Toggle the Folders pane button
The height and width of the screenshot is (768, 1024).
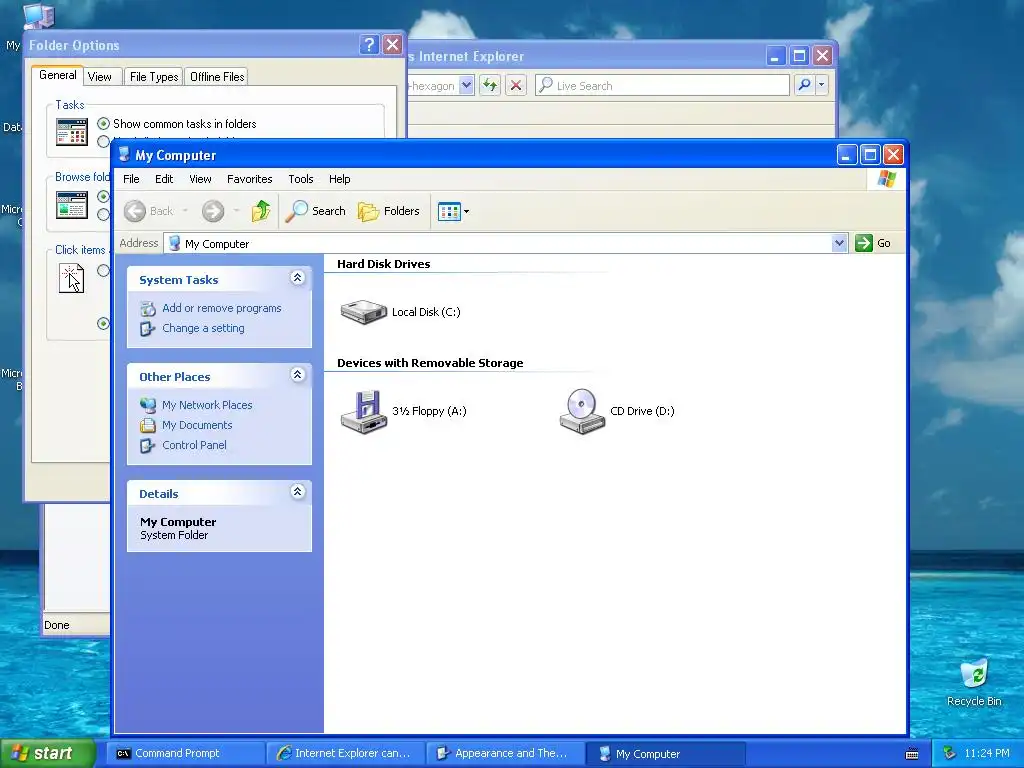tap(389, 211)
